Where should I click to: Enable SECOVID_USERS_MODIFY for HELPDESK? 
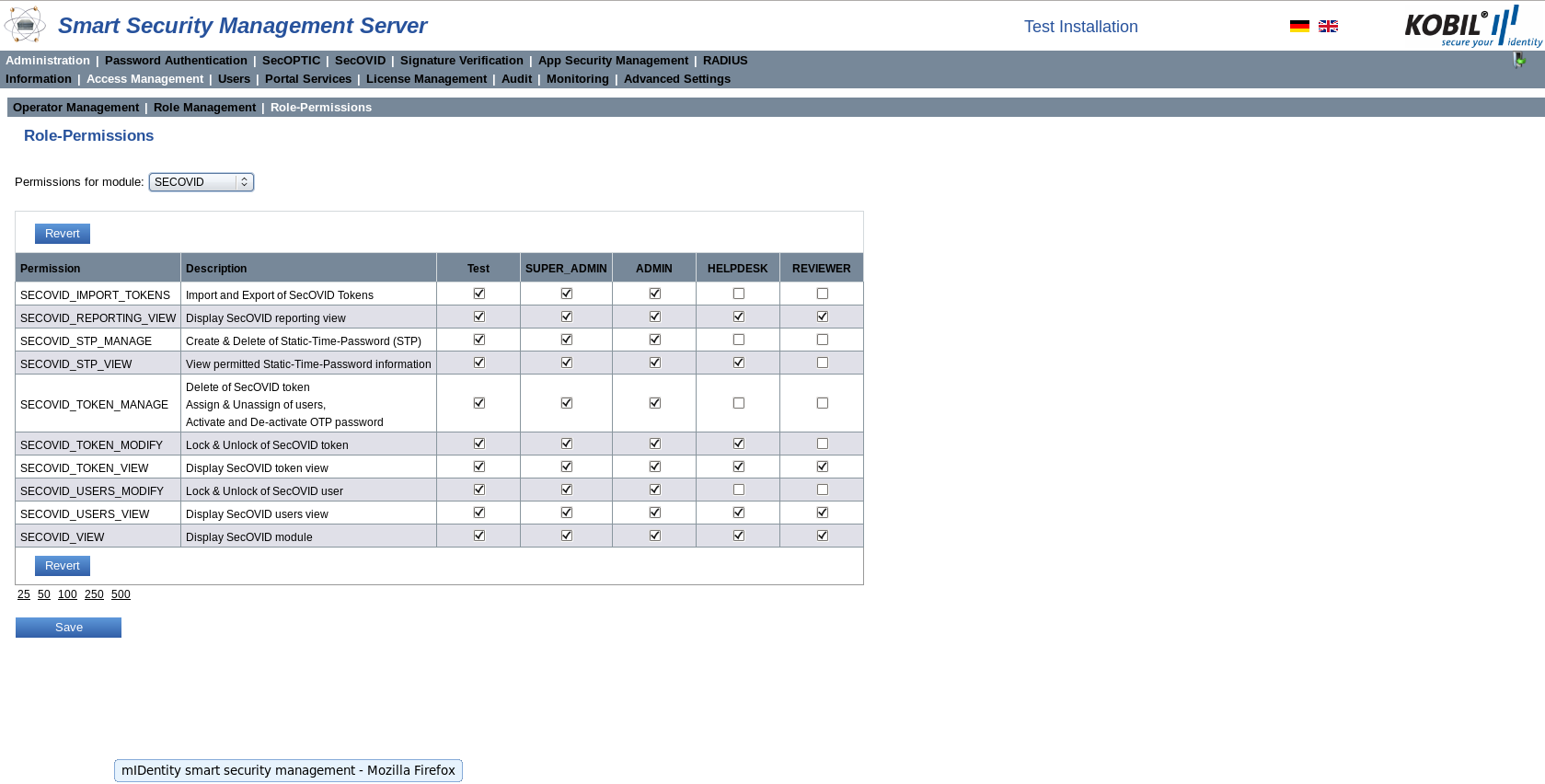tap(739, 490)
